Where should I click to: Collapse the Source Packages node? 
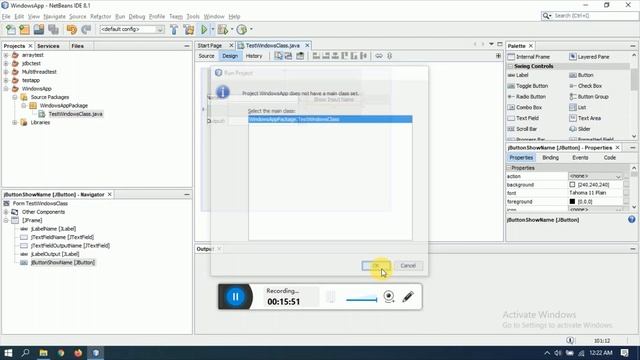pos(15,97)
